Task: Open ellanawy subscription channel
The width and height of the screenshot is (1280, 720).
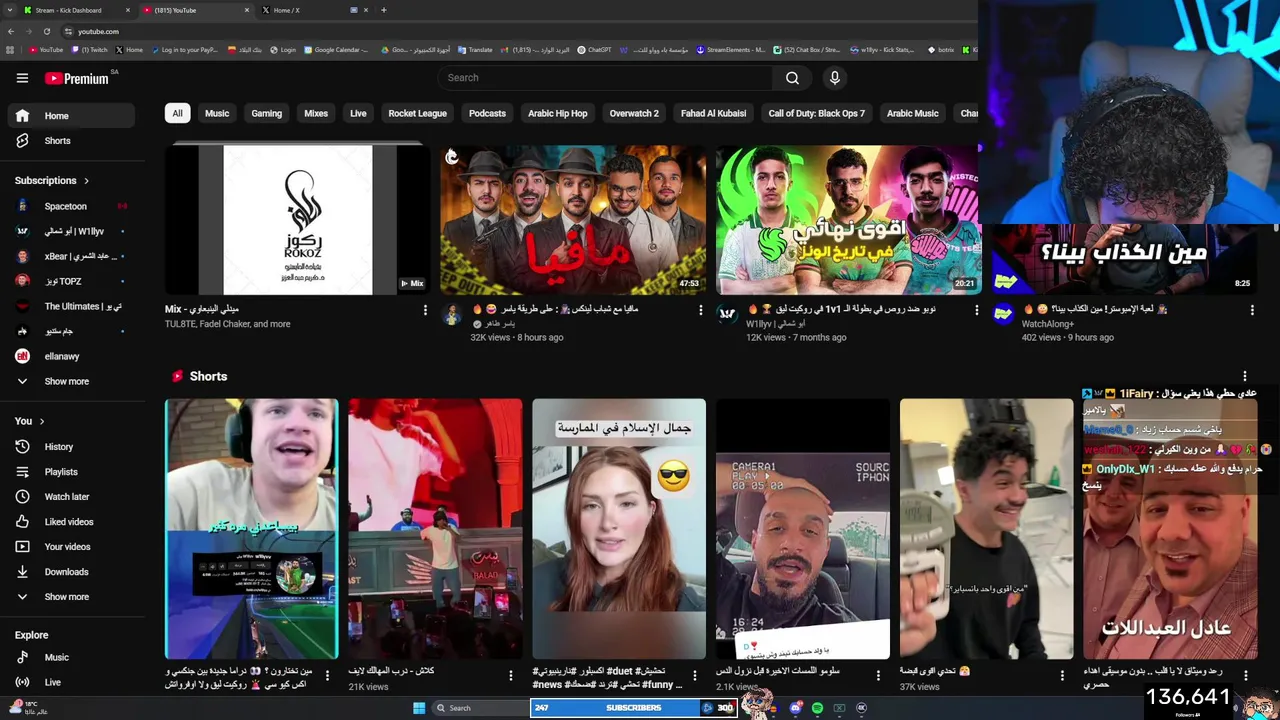Action: point(70,356)
